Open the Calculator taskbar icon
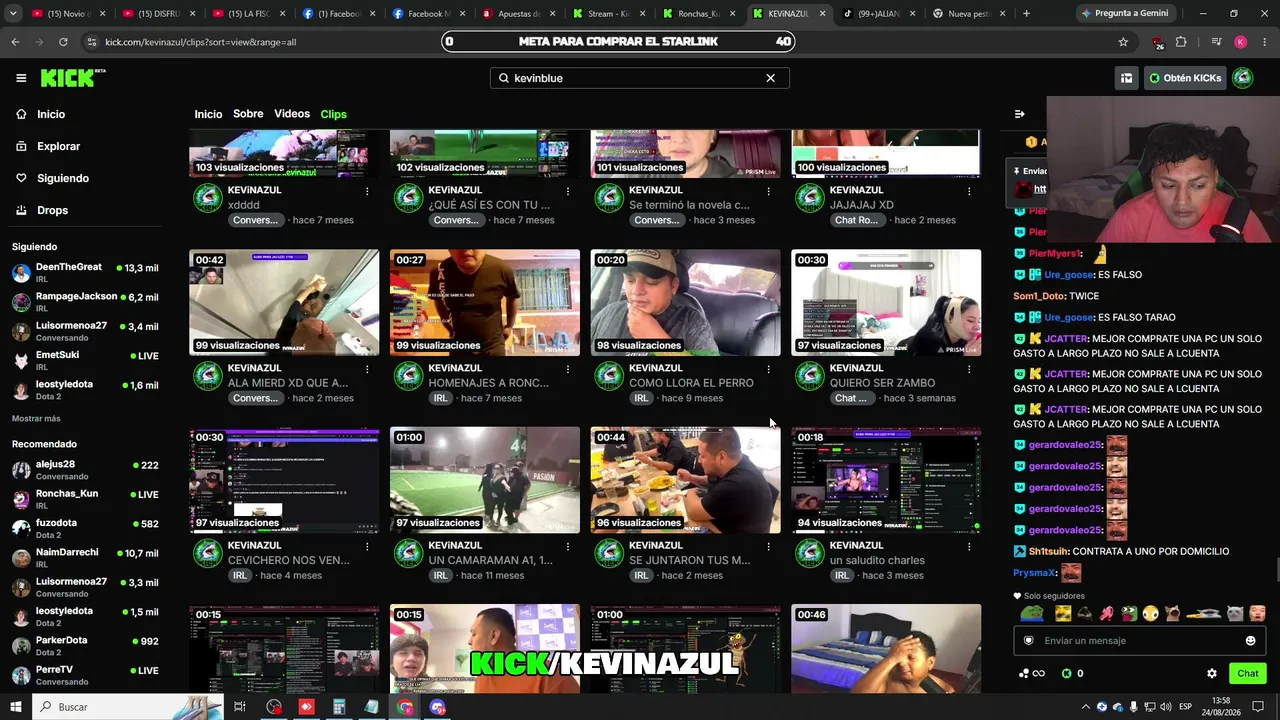This screenshot has height=720, width=1280. (339, 707)
